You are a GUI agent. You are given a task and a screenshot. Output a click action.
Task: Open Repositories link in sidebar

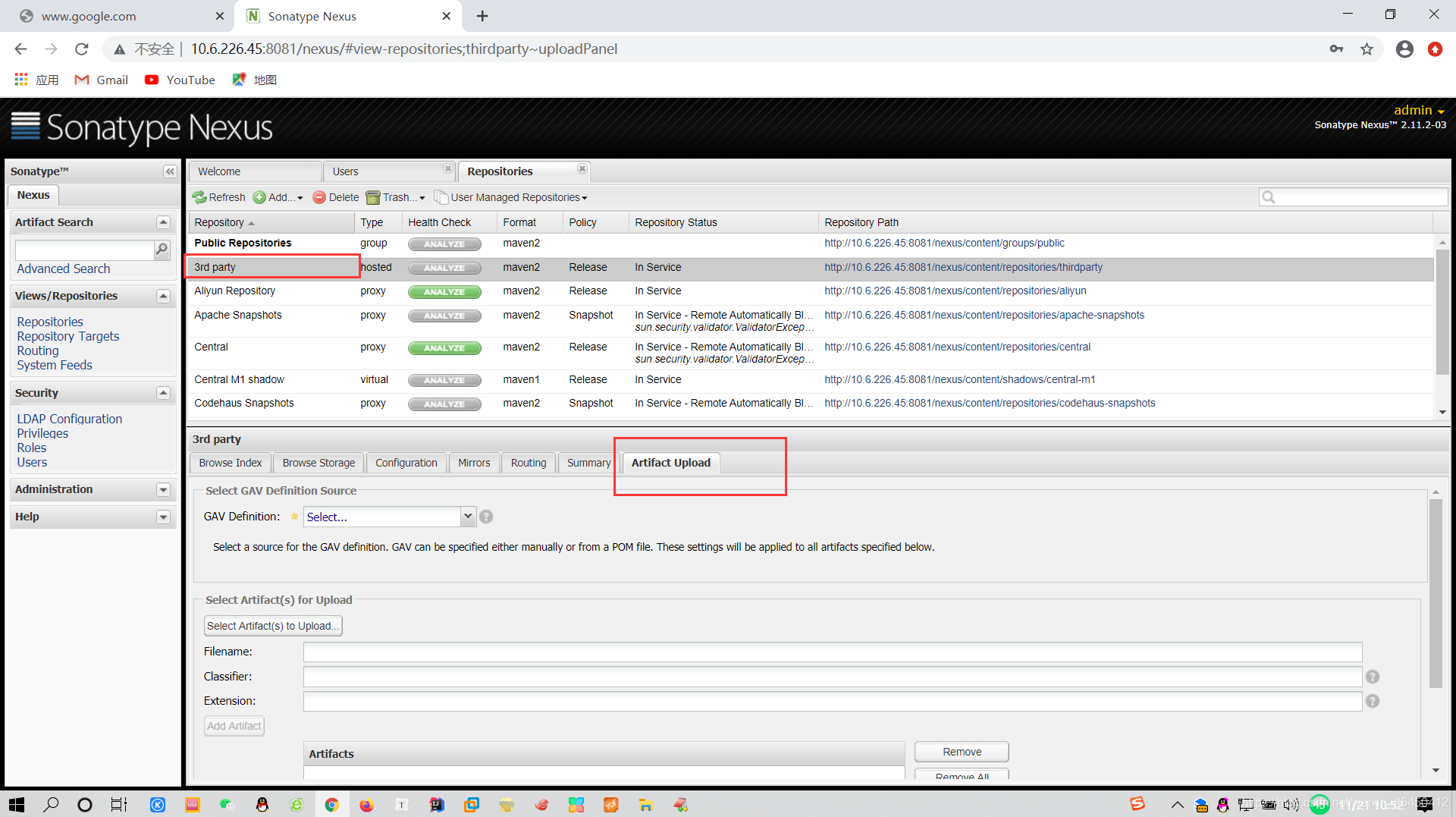pyautogui.click(x=50, y=322)
